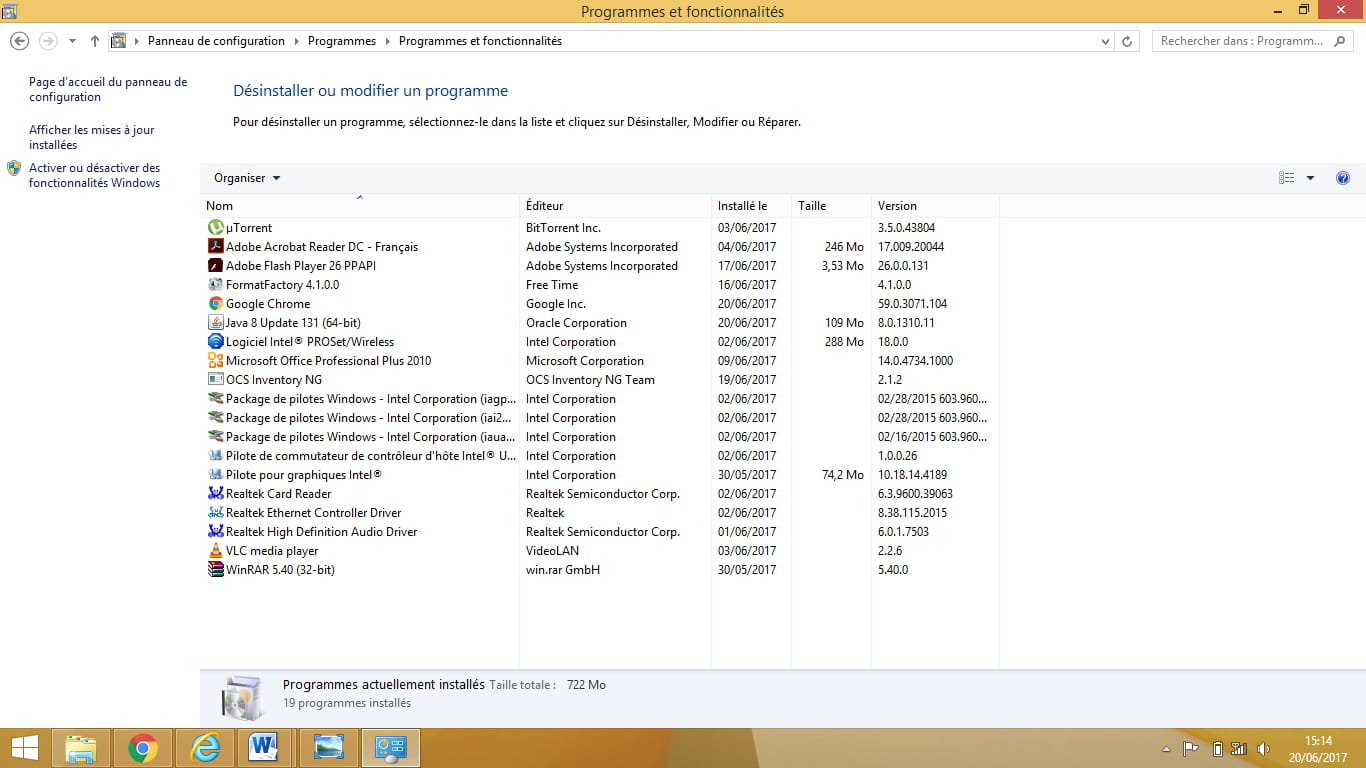Select Microsoft Office Professional Plus 2010 row
The height and width of the screenshot is (768, 1366).
point(328,361)
